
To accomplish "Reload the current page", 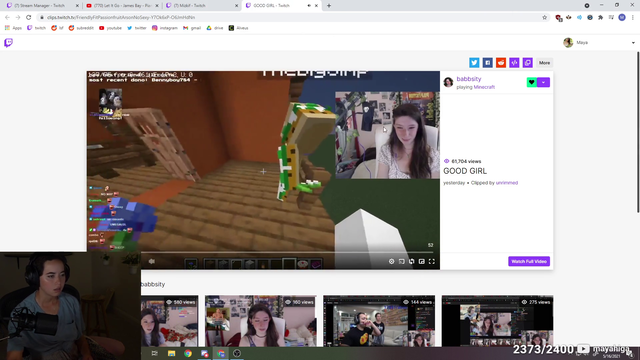I will [29, 17].
